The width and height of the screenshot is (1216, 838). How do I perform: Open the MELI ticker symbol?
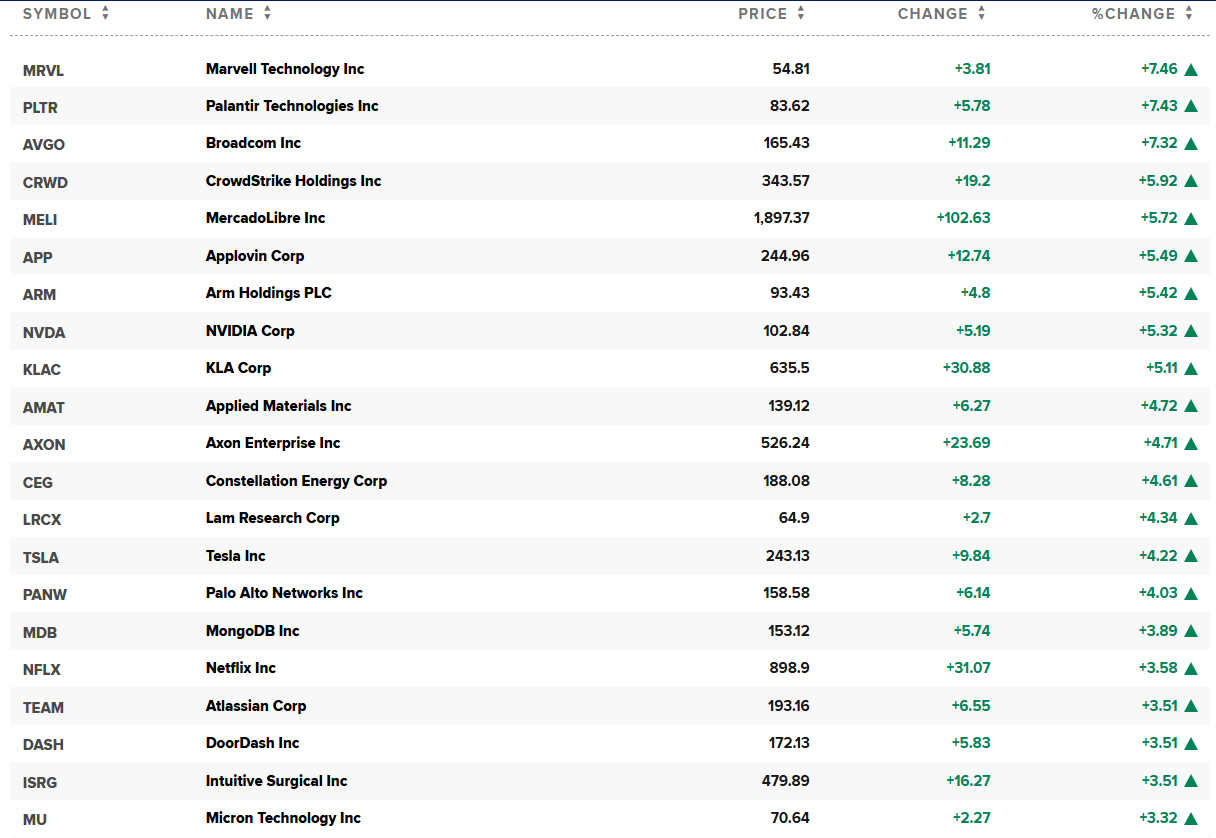tap(40, 220)
